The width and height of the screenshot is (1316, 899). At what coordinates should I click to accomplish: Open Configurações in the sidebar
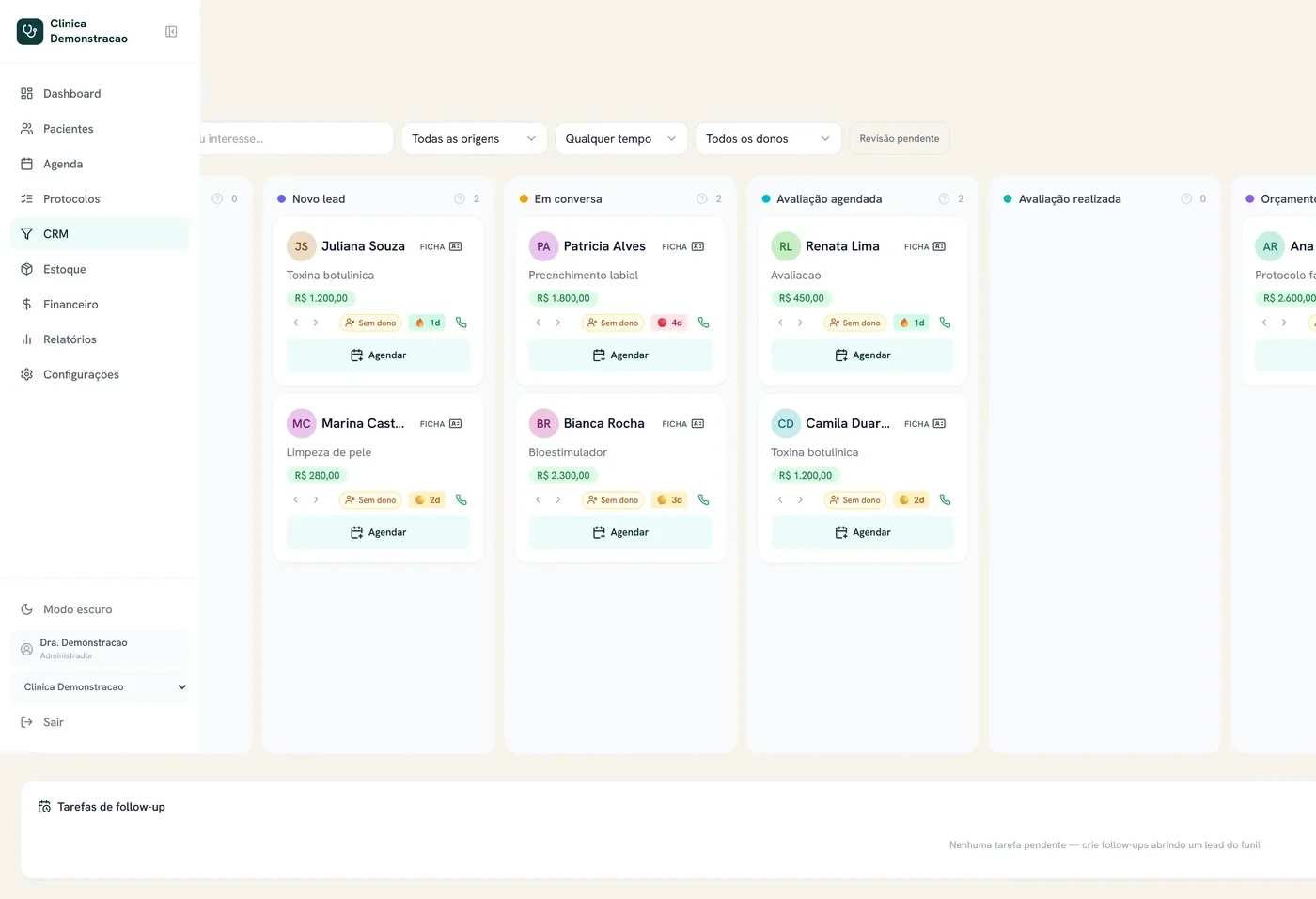(x=100, y=375)
